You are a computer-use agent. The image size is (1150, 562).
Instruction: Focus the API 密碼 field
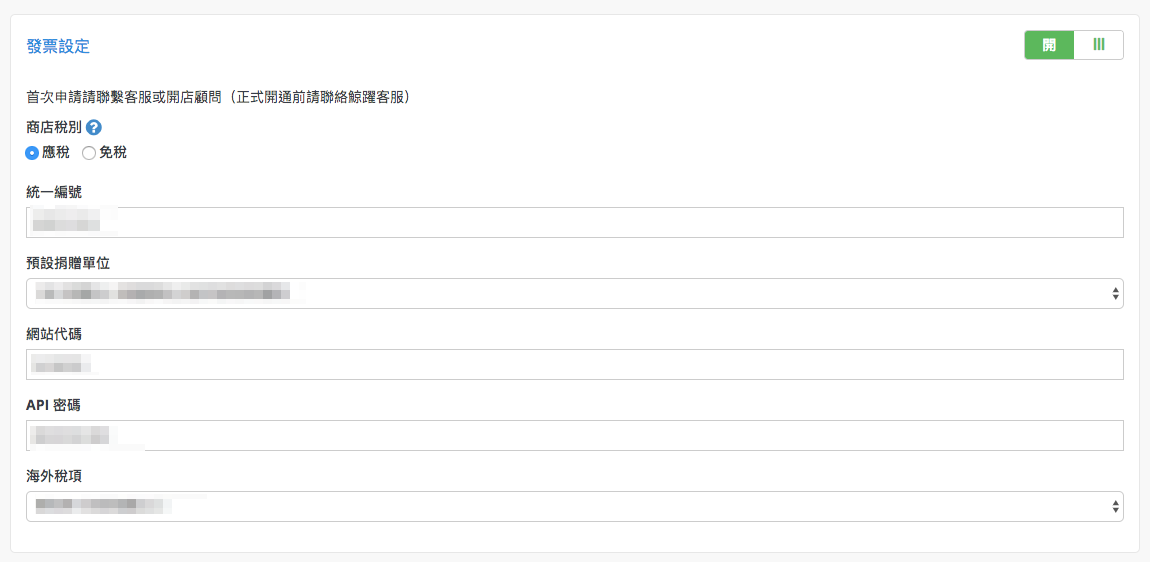pos(574,436)
